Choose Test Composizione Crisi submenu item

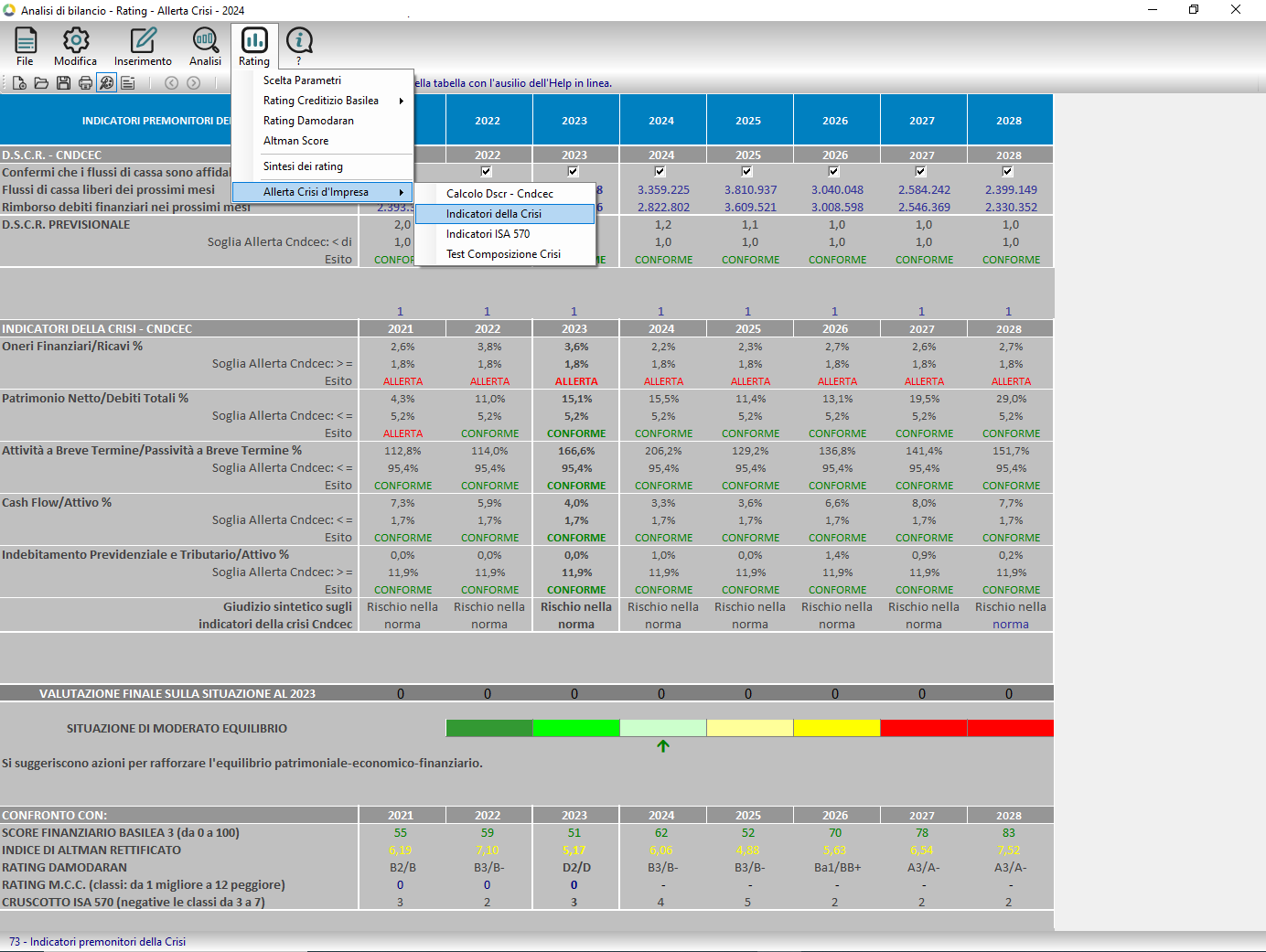[505, 254]
